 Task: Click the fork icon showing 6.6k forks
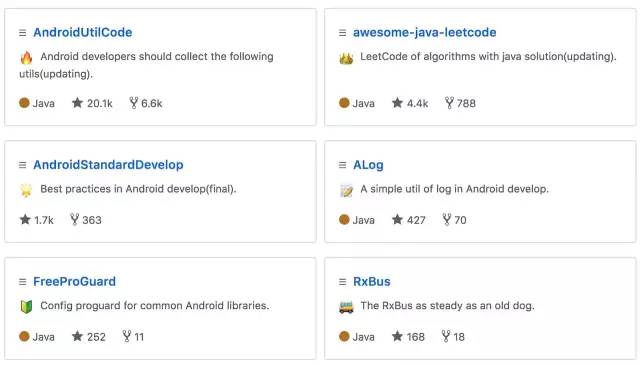click(x=133, y=103)
